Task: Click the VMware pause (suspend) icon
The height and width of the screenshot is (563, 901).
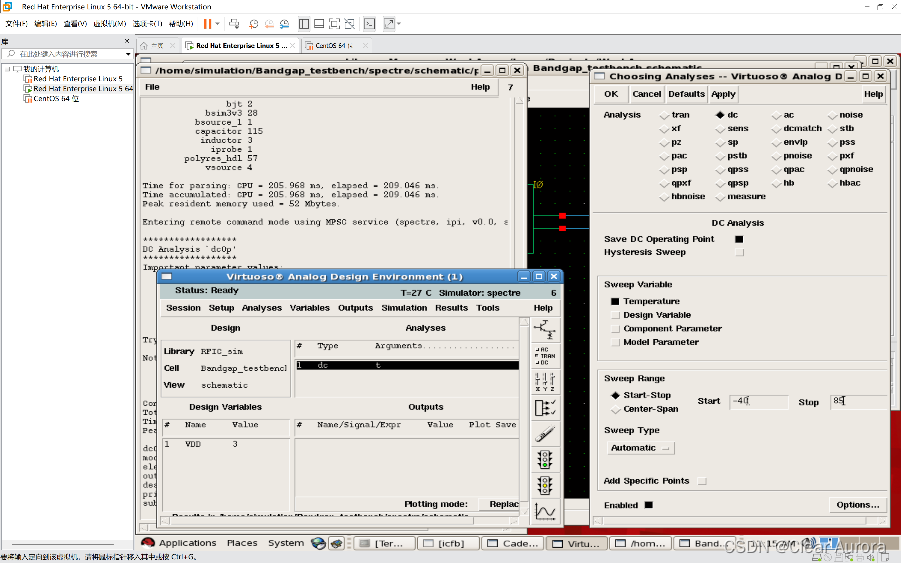Action: 207,24
